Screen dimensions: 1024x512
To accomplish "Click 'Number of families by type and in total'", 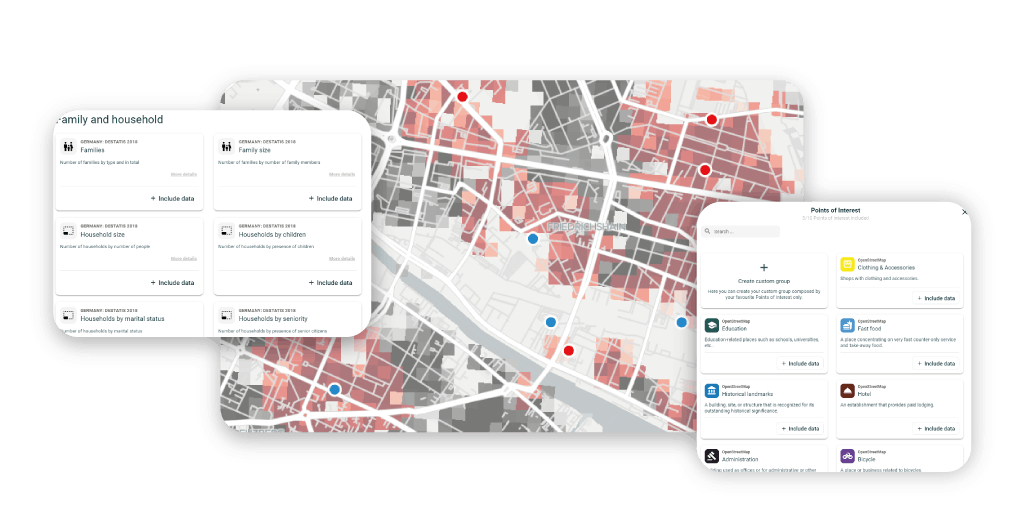I will pos(99,162).
